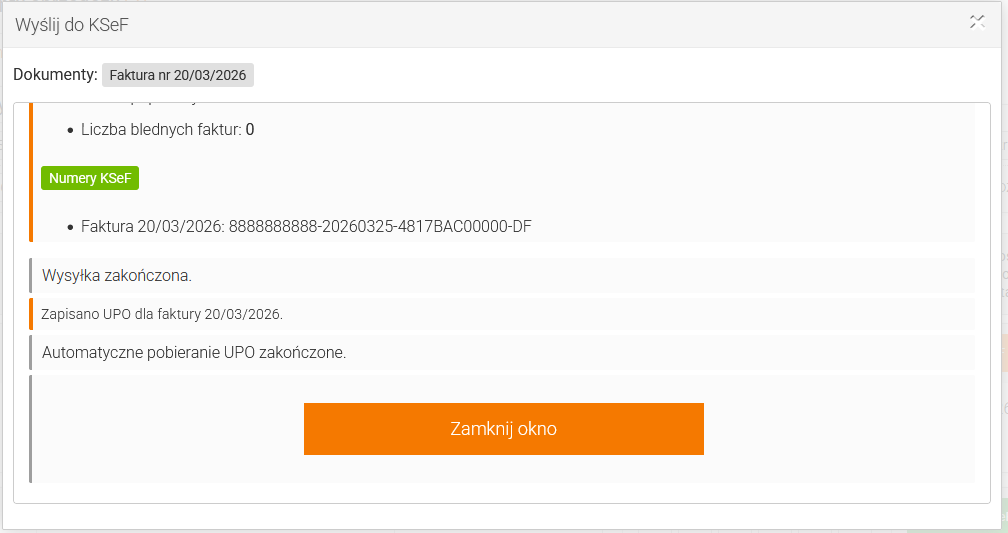Click the Automatyczne pobieranie UPO zakończone message

tap(194, 352)
